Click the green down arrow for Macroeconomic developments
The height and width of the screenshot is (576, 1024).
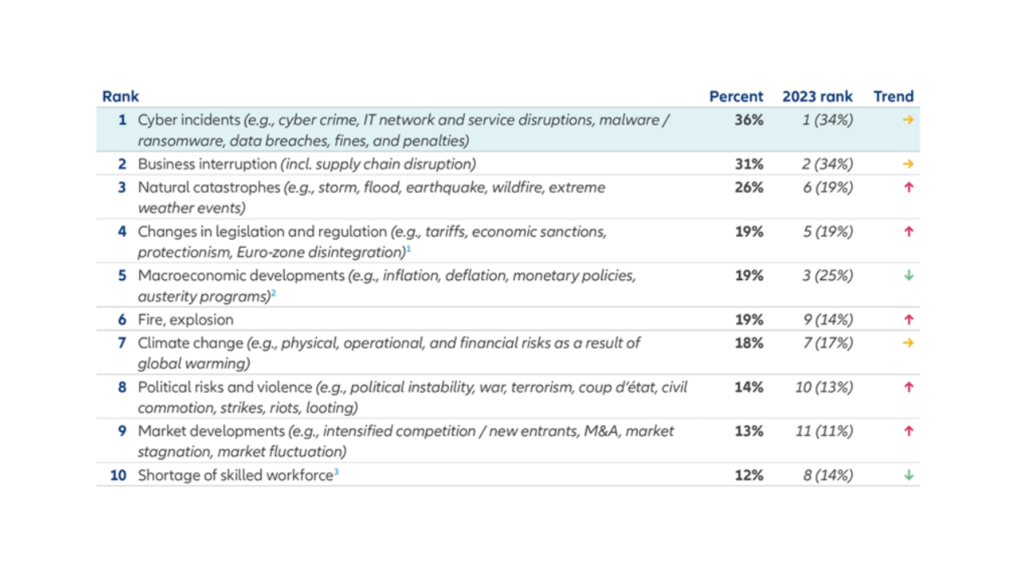point(908,276)
